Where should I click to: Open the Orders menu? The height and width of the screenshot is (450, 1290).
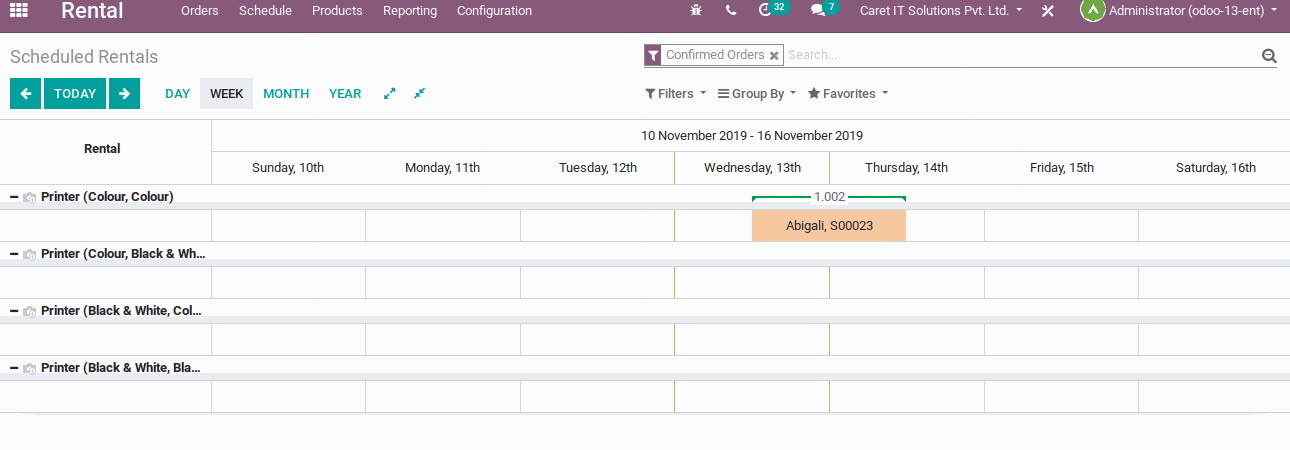point(200,11)
